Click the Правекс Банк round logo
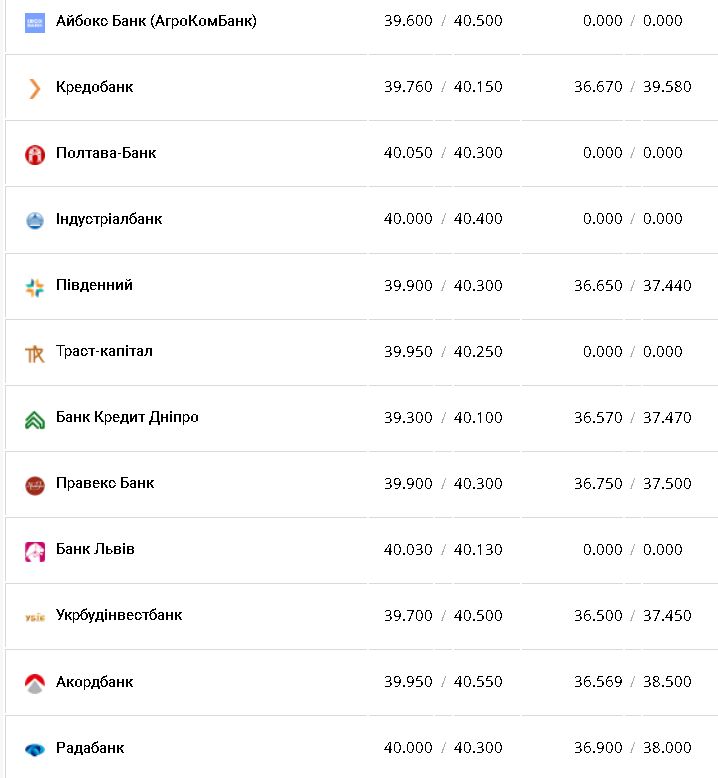 [x=35, y=485]
